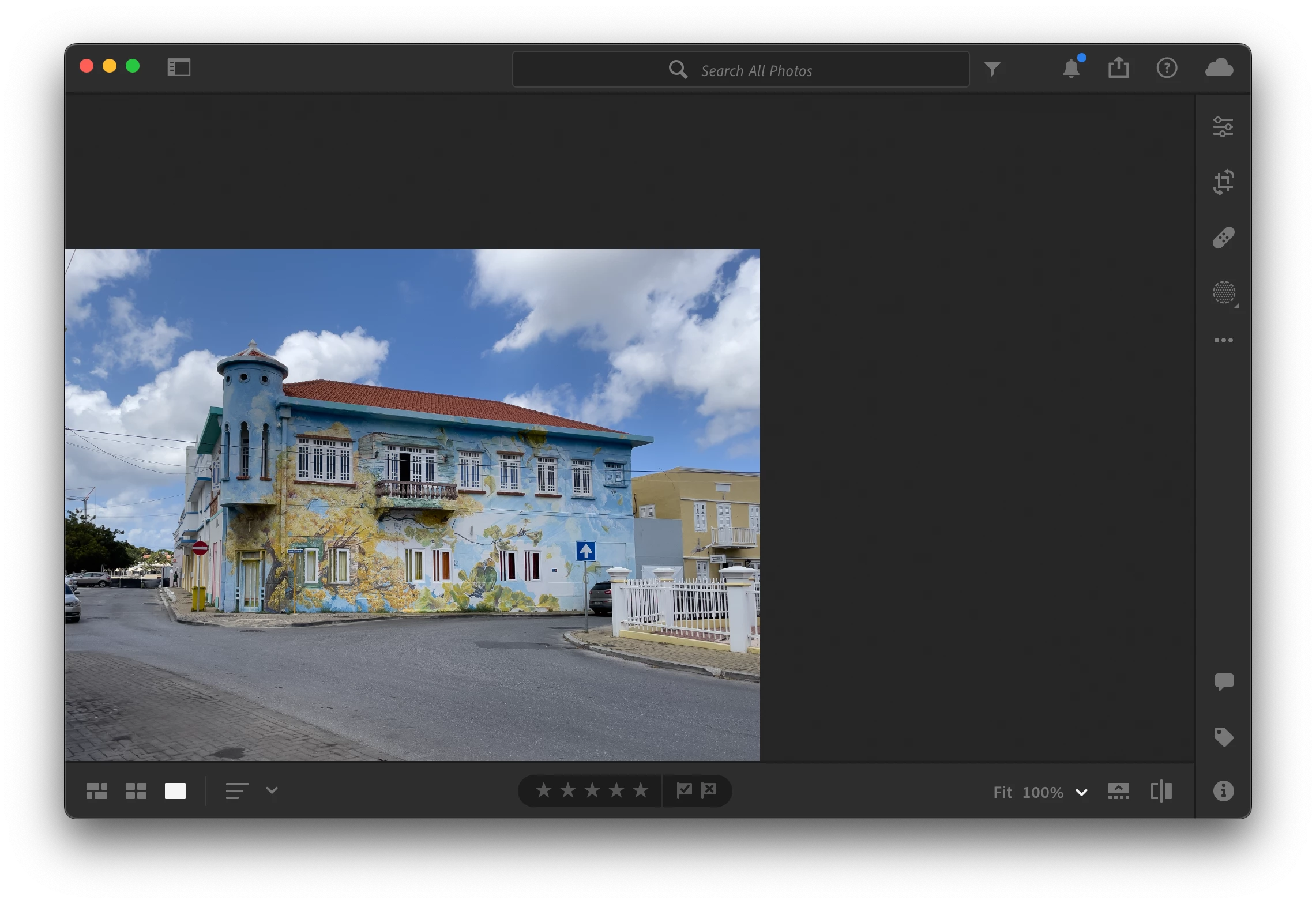
Task: Open the Comments panel
Action: [1223, 681]
